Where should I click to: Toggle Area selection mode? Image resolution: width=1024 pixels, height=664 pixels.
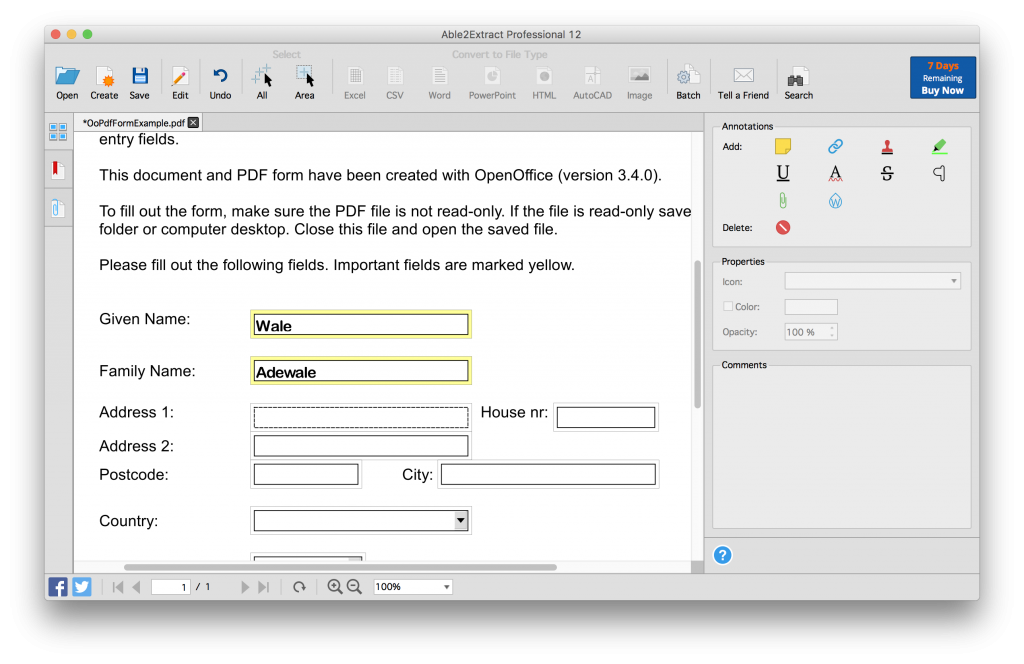(x=305, y=80)
